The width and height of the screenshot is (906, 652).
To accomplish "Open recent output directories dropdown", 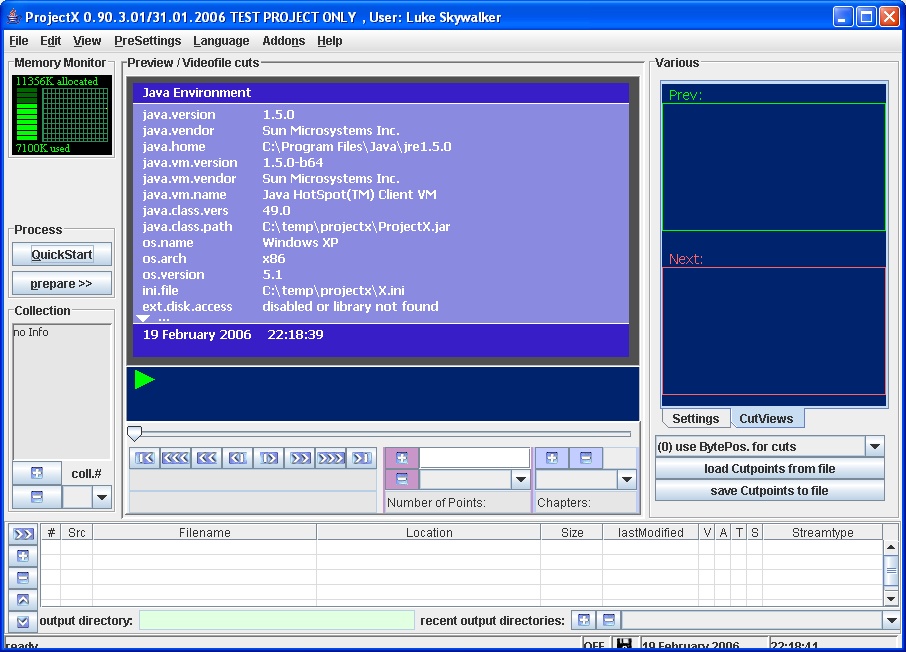I will [x=891, y=620].
